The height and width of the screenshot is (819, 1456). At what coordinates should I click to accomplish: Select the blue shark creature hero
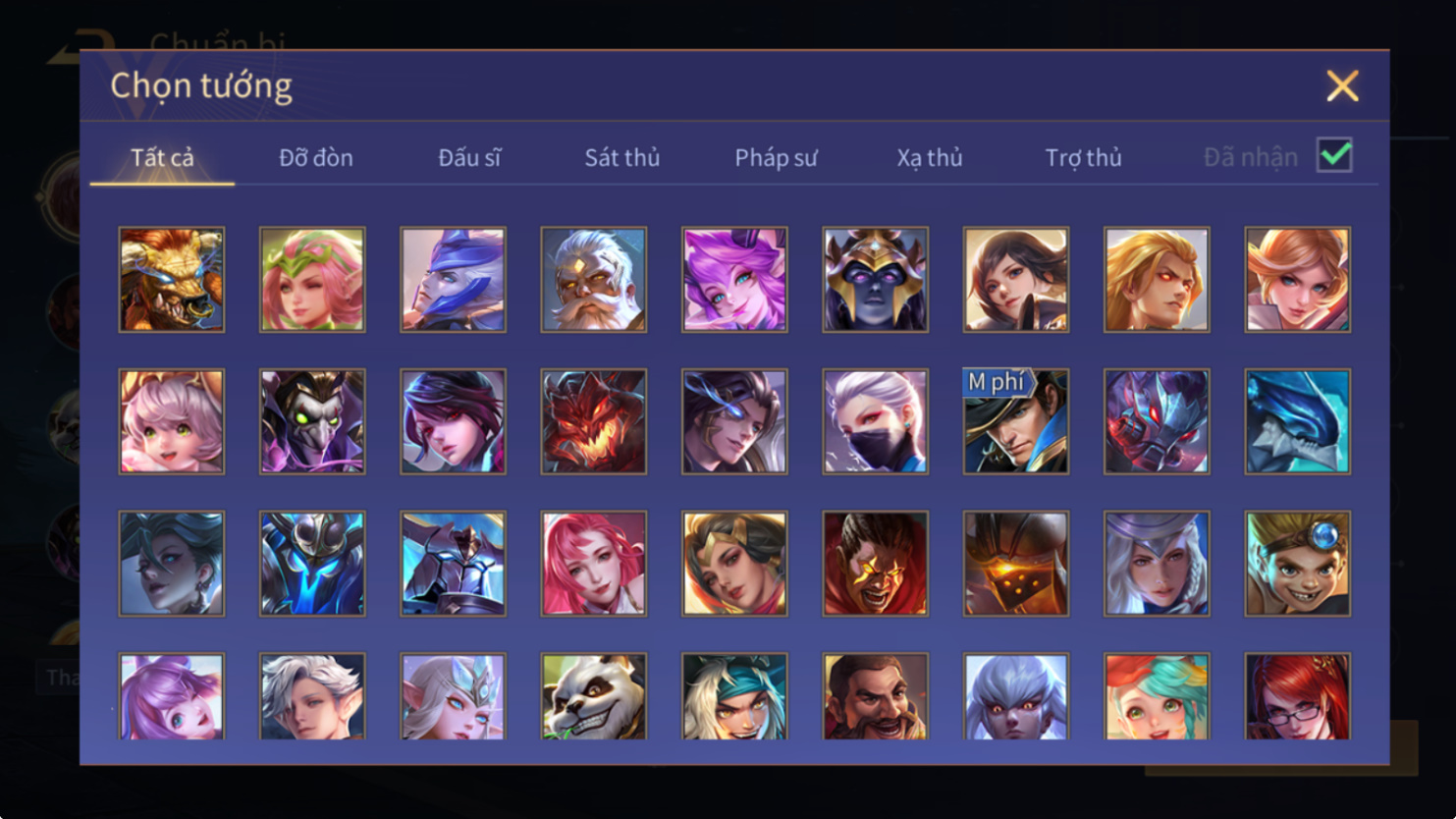[x=1298, y=421]
